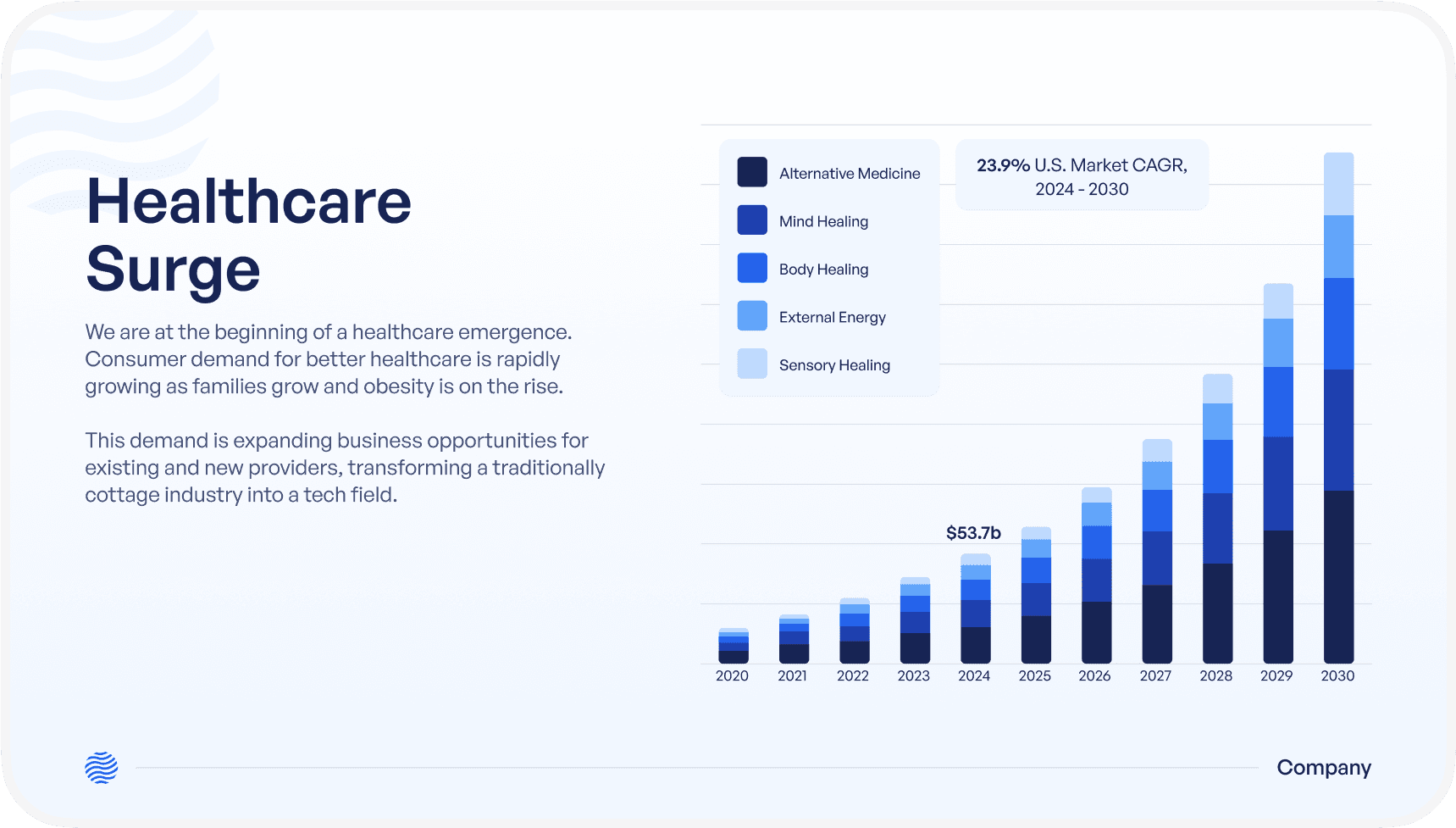Viewport: 1456px width, 828px height.
Task: Click the External Energy legend swatch
Action: [x=752, y=316]
